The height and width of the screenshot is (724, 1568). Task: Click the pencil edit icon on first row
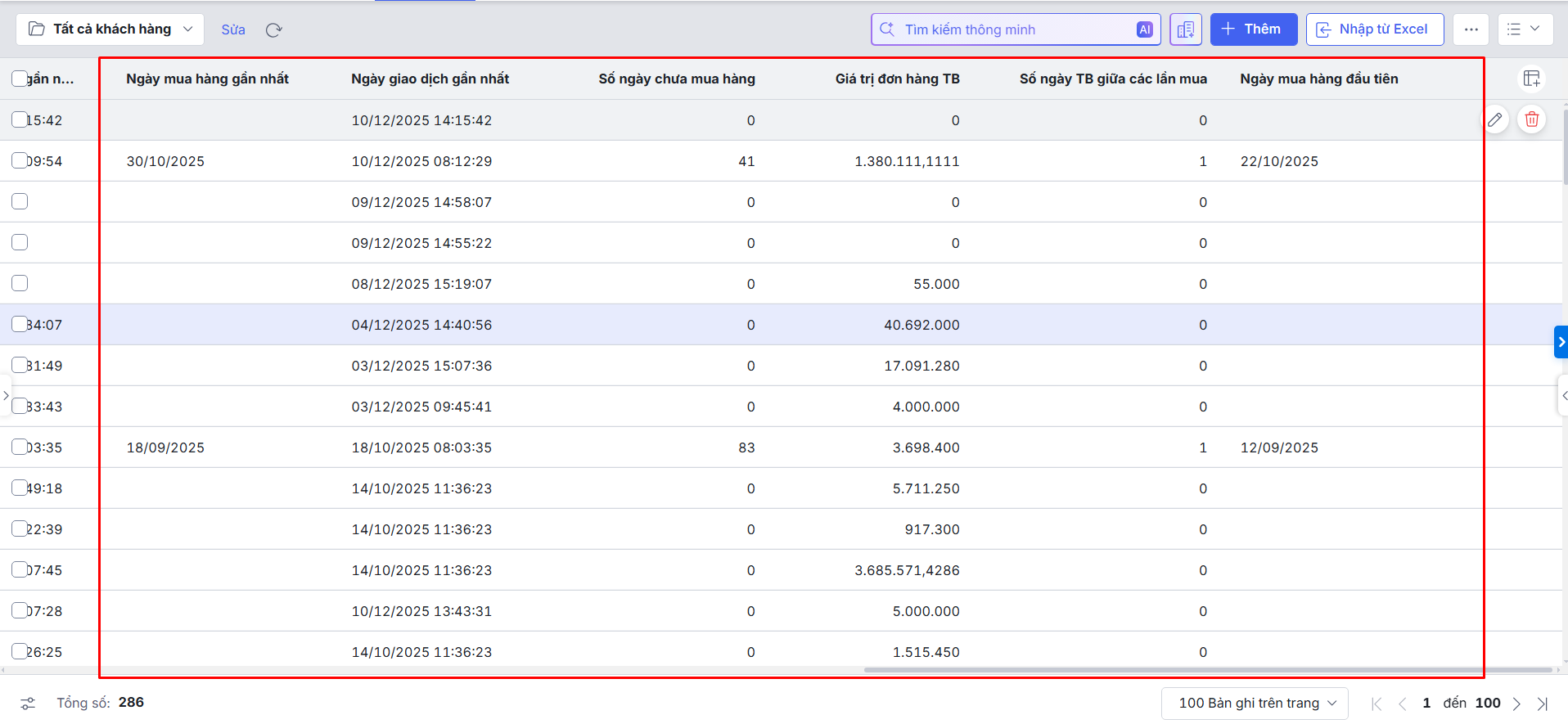(1495, 119)
